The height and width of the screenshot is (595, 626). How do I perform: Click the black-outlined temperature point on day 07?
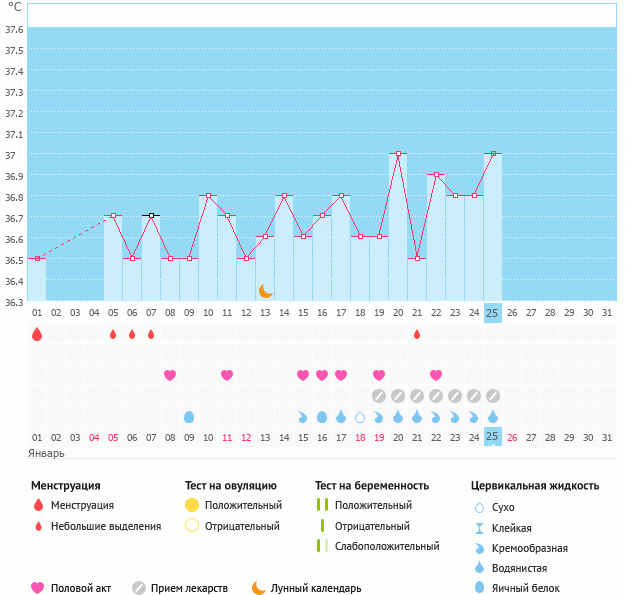[151, 216]
